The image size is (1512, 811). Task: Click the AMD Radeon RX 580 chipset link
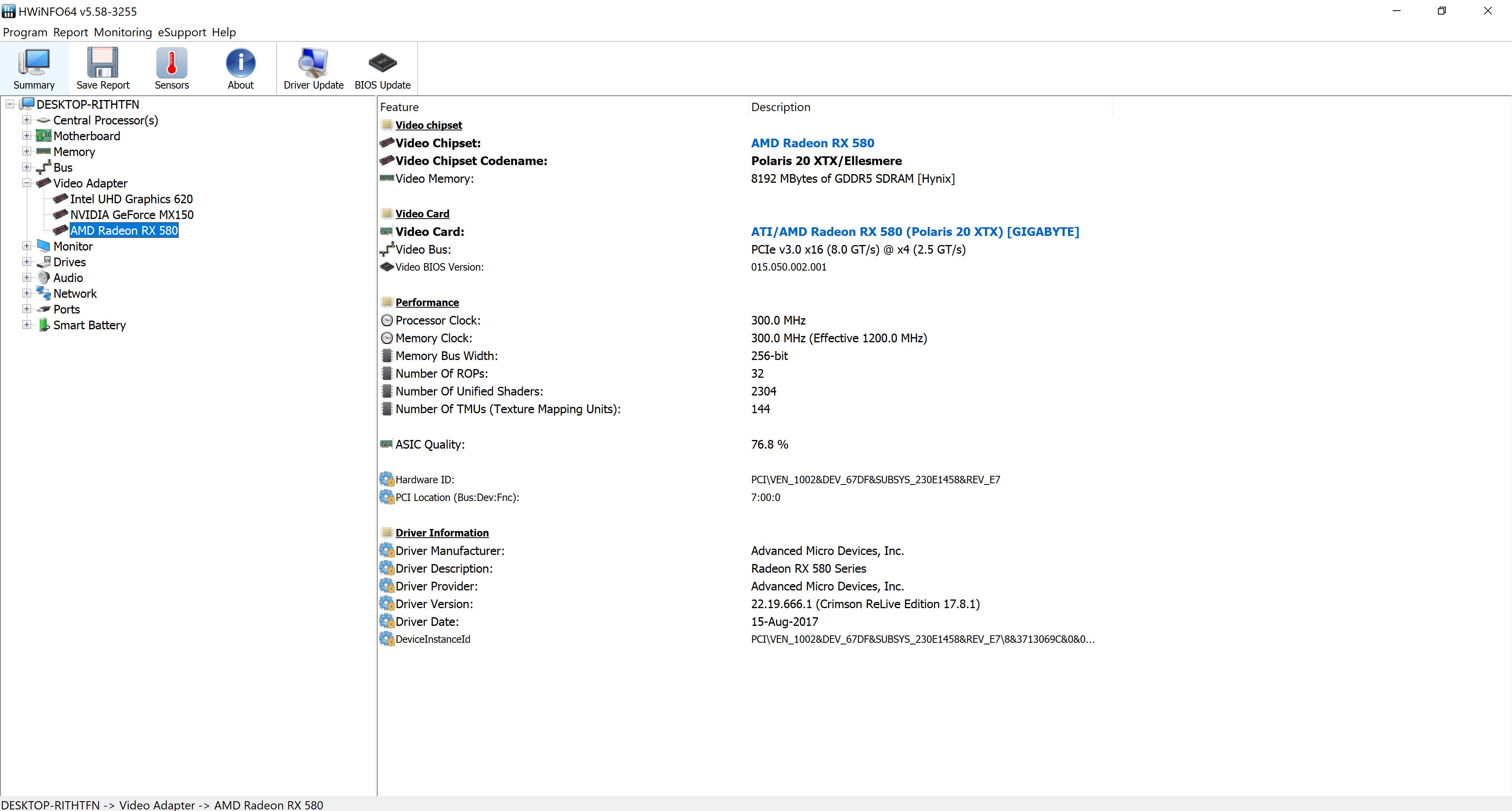pyautogui.click(x=812, y=143)
